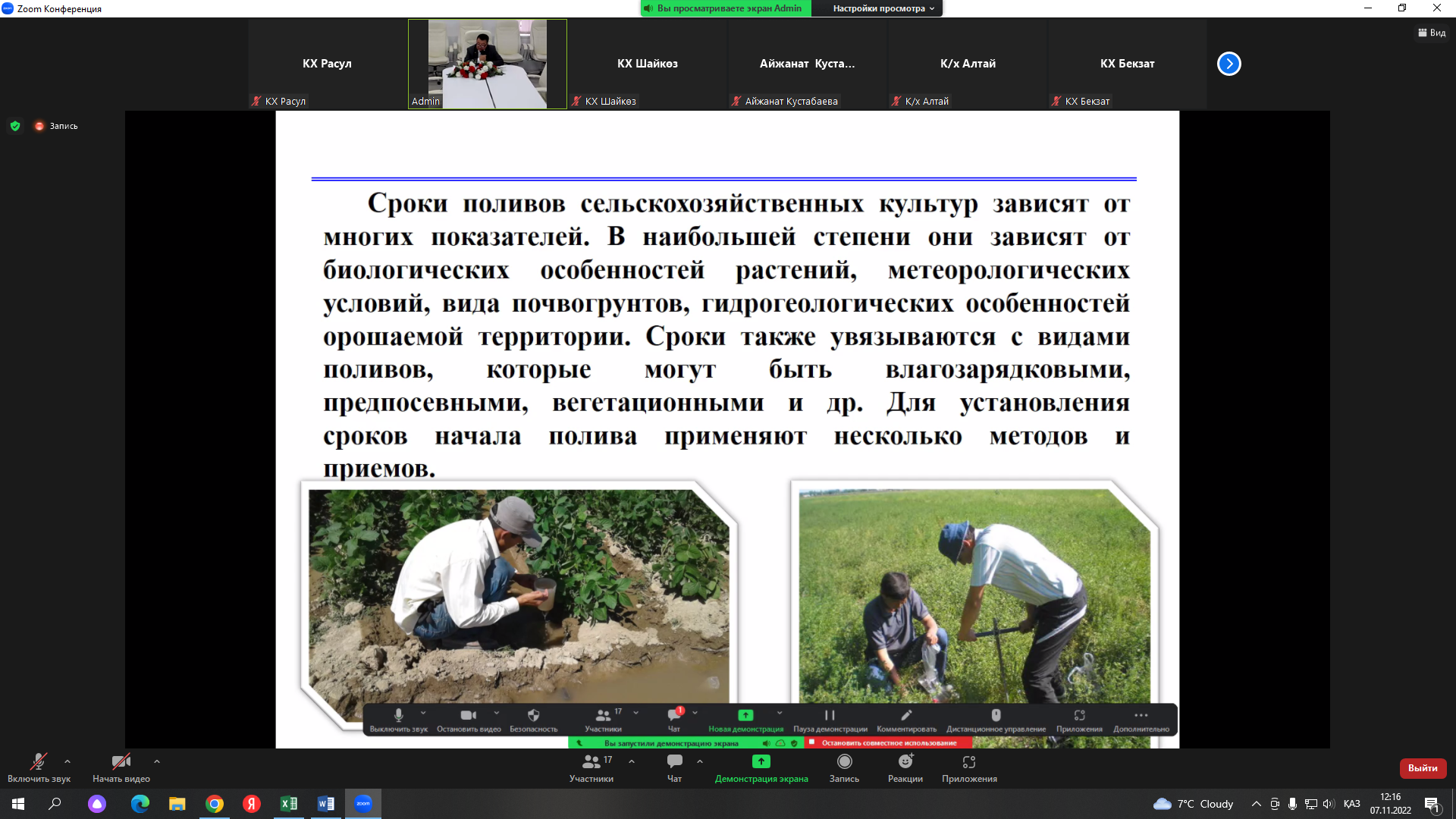Open the taskbar clock showing 12:16
The image size is (1456, 819).
point(1390,804)
